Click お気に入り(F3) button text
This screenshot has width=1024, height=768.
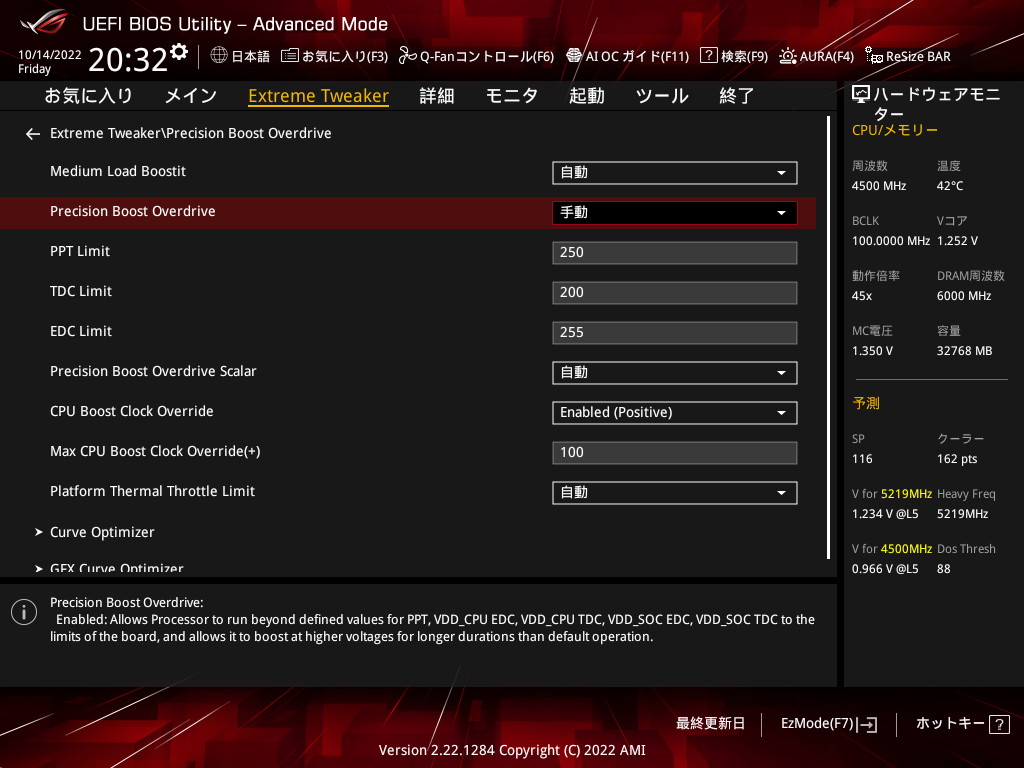(345, 56)
